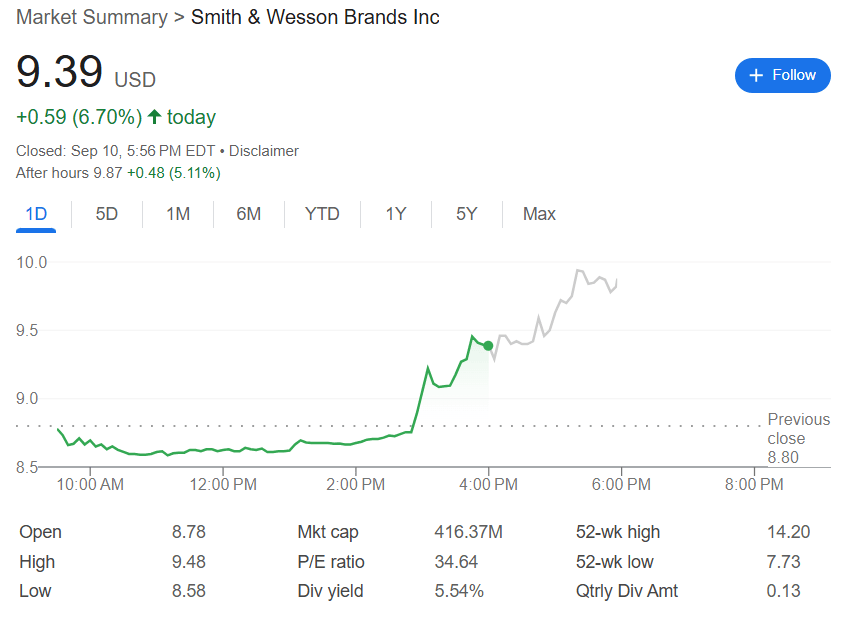Click the green closing price dot
Screen dimensions: 844x619
pyautogui.click(x=488, y=346)
